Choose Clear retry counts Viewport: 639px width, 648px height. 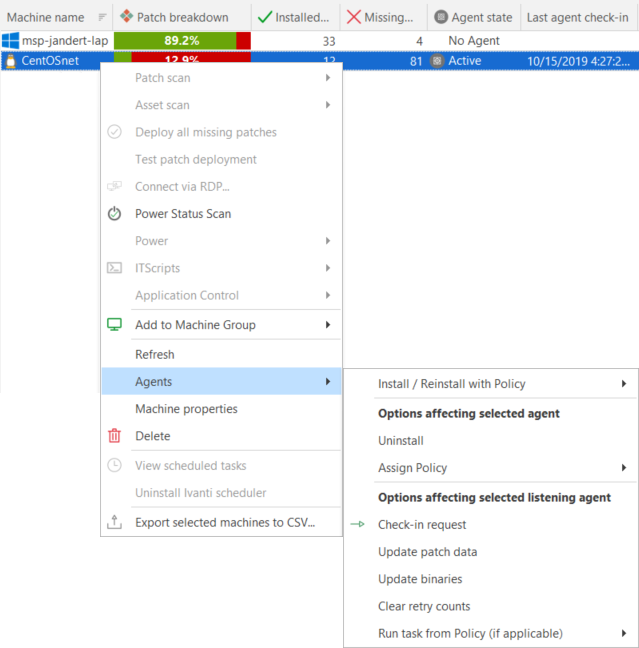tap(491, 606)
